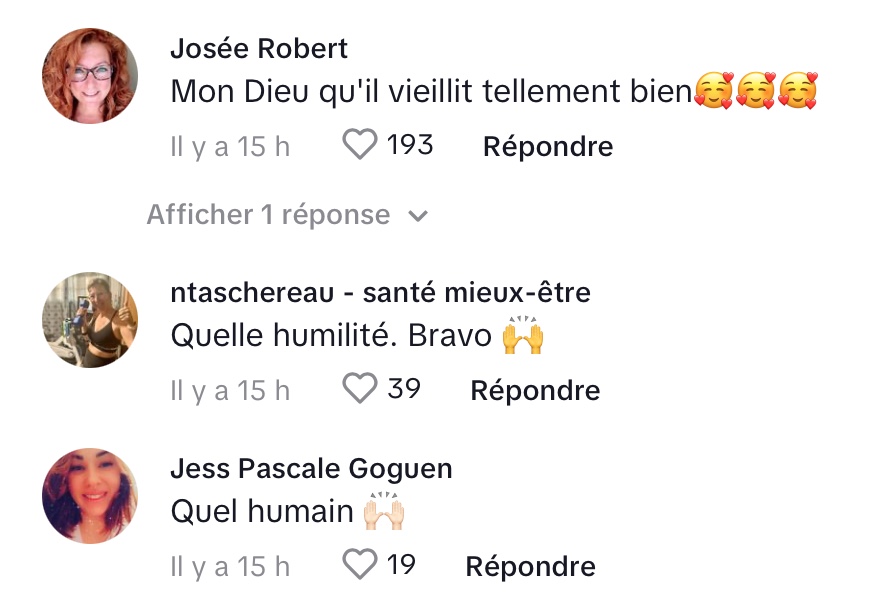Viewport: 872px width, 610px height.
Task: Visit "ntaschereau - santé mieux-être" profile name
Action: coord(380,293)
